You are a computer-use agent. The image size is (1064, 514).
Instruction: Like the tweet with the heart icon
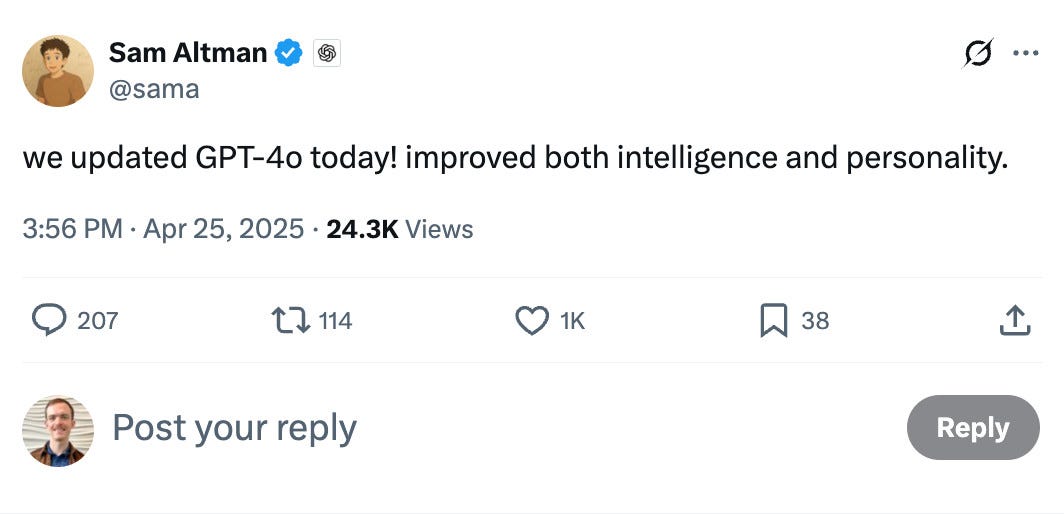tap(532, 320)
